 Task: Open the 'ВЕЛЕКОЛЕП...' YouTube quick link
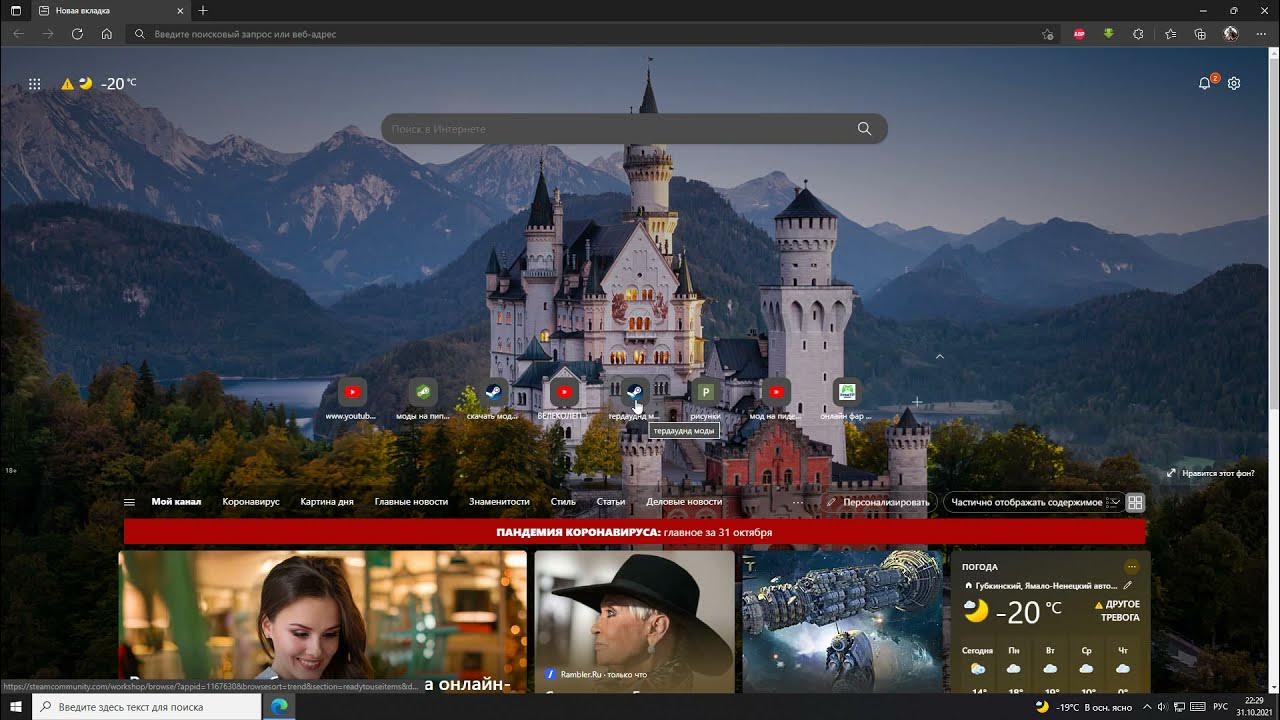[x=564, y=399]
